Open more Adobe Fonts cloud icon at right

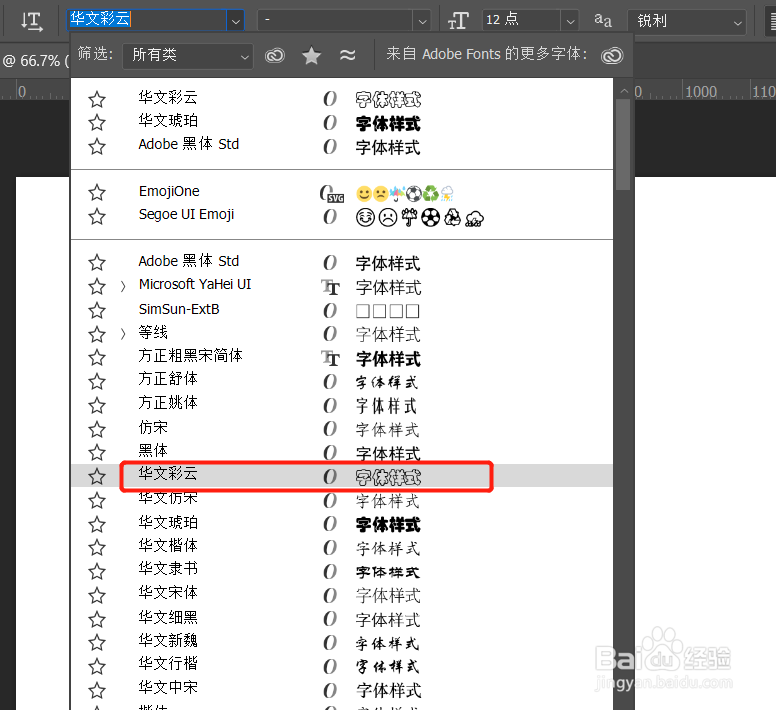612,55
